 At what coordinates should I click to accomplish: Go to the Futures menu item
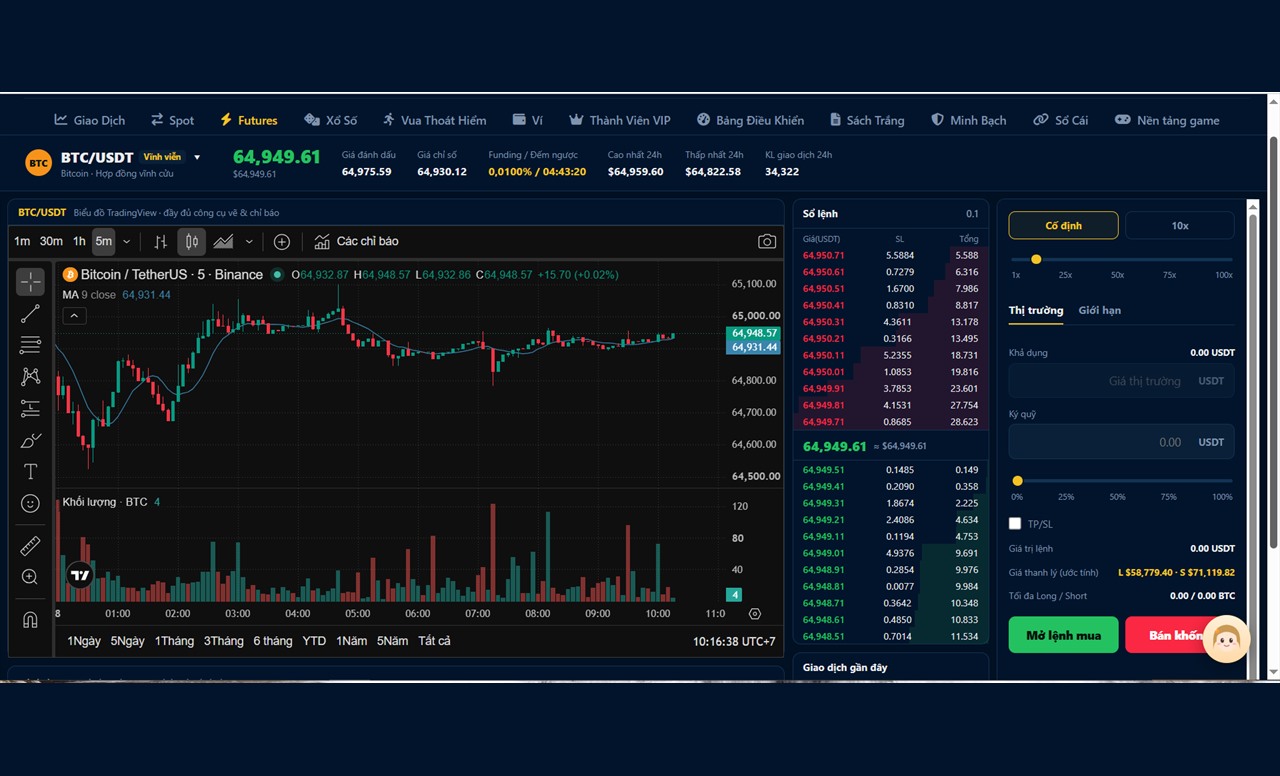(x=248, y=120)
